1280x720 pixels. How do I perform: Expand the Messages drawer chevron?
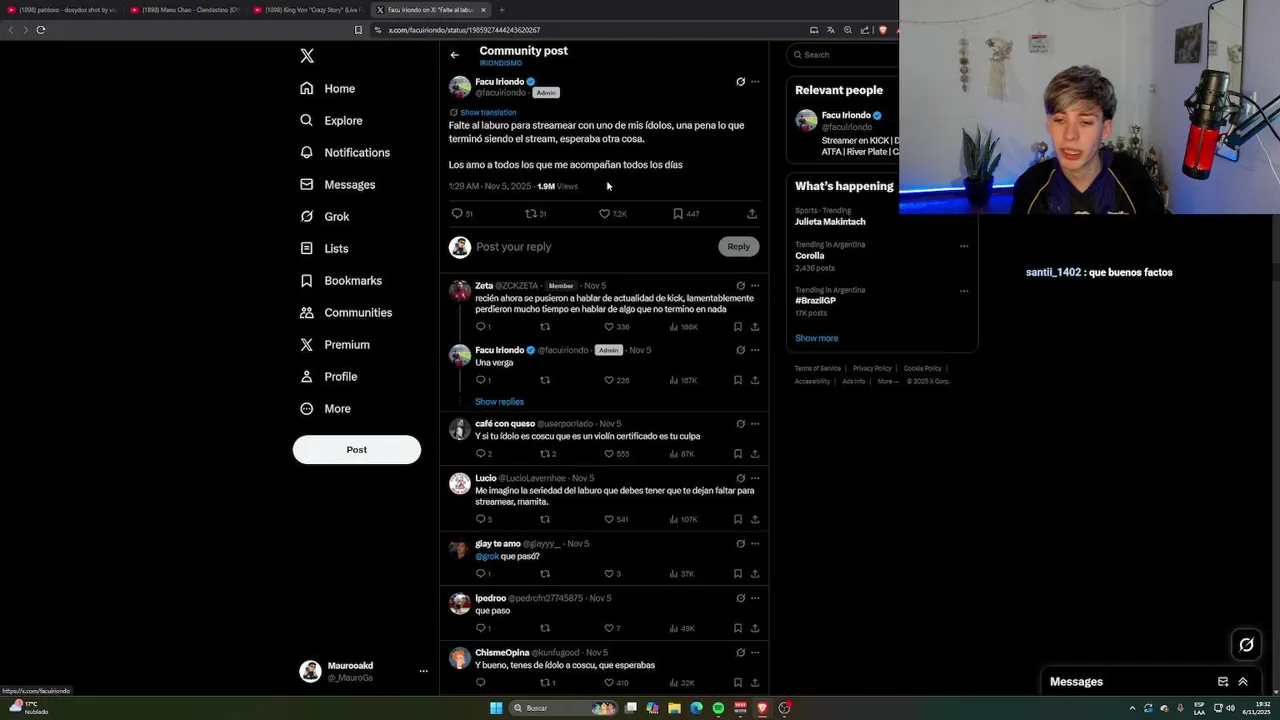tap(1243, 682)
